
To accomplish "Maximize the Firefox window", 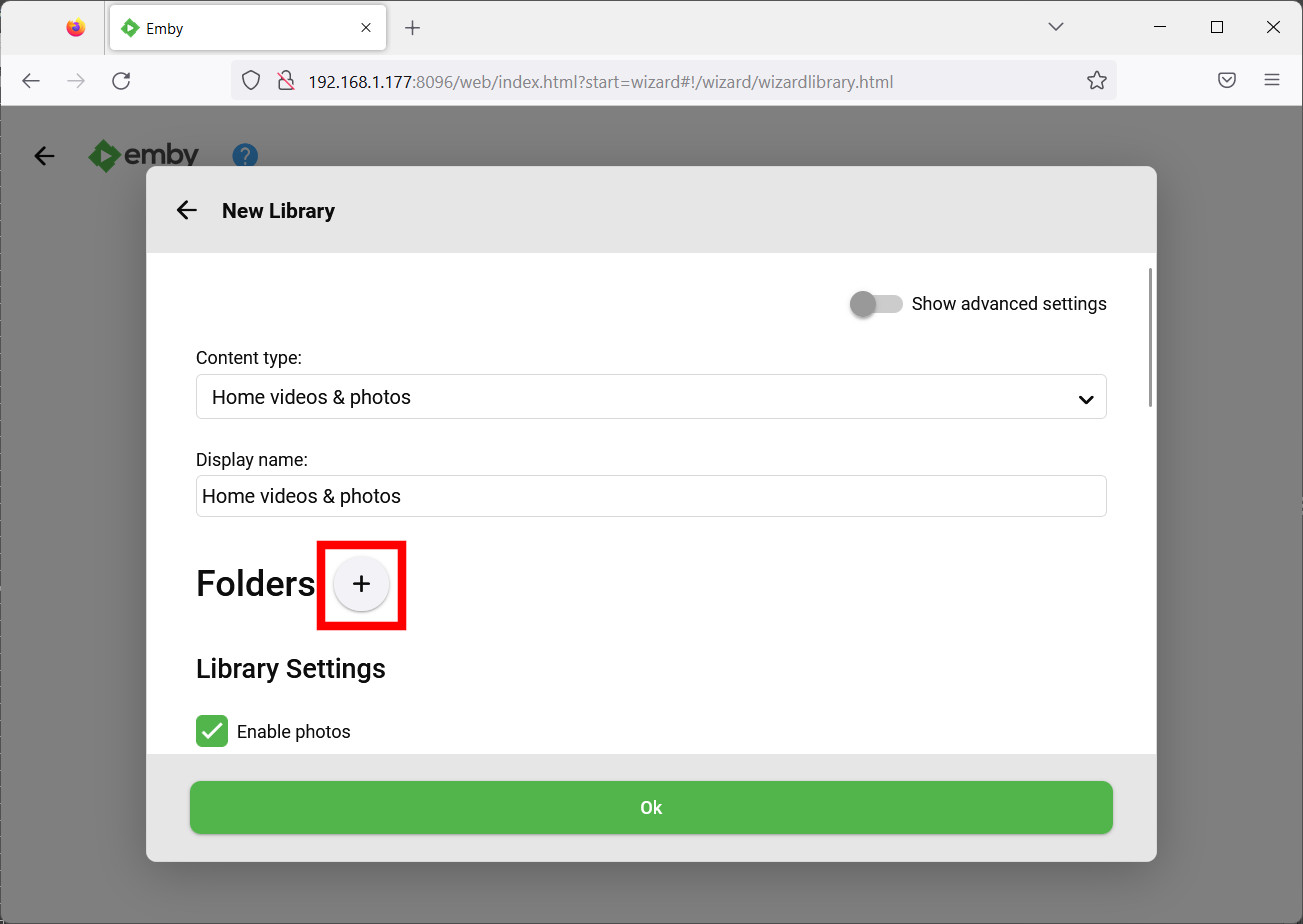I will [1217, 28].
